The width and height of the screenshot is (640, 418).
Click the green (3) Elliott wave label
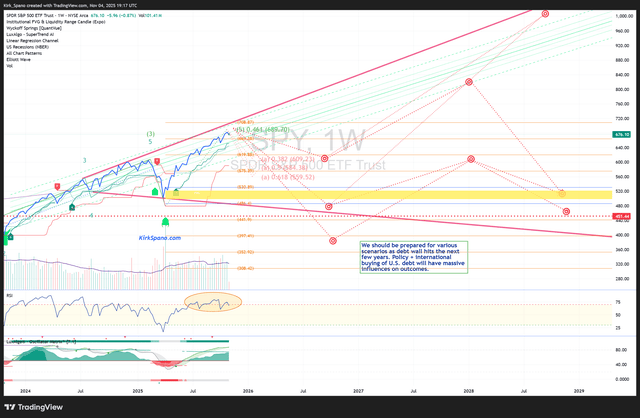tap(151, 134)
